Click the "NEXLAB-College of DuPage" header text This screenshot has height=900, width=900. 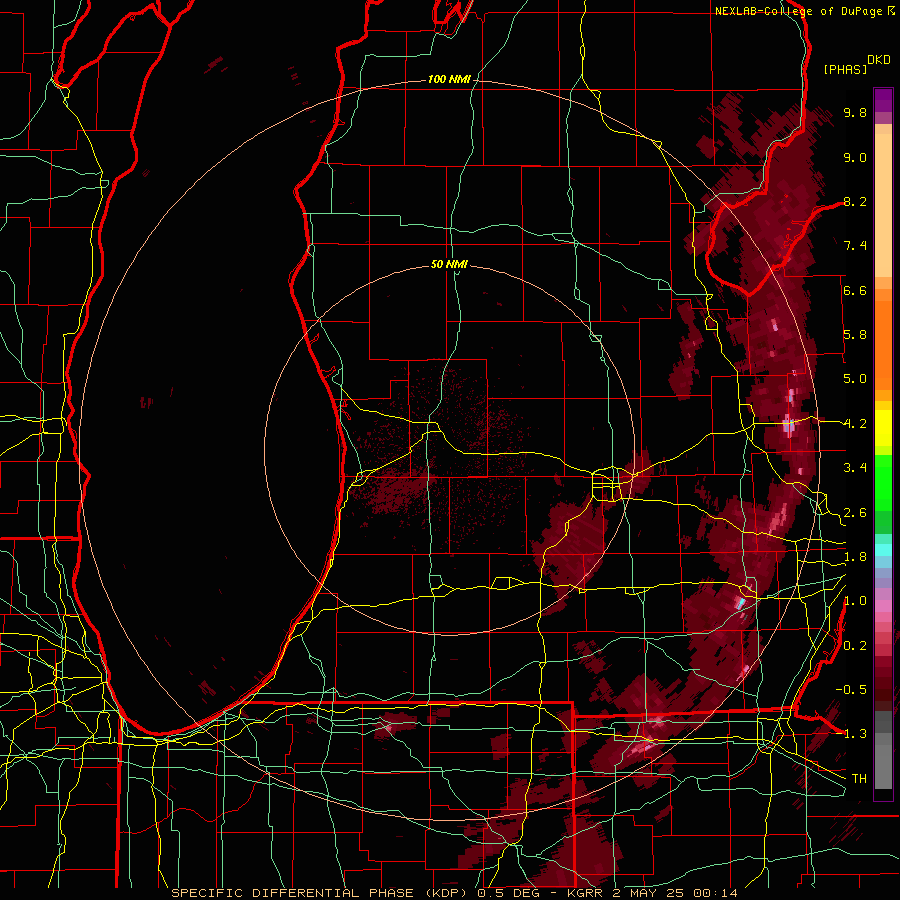click(800, 11)
